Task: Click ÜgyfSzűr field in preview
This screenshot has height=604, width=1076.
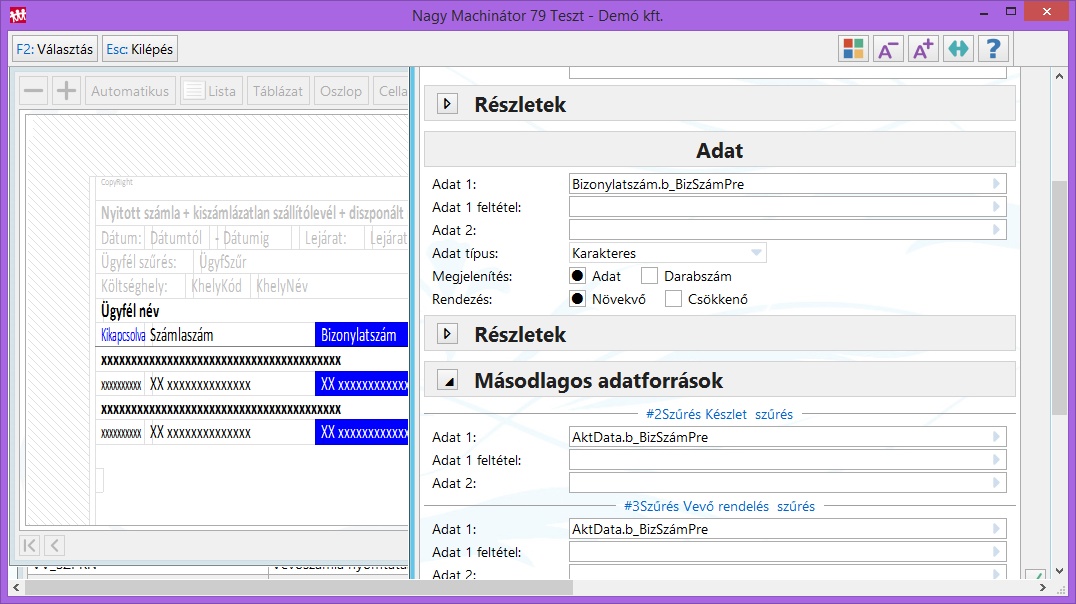Action: point(222,262)
